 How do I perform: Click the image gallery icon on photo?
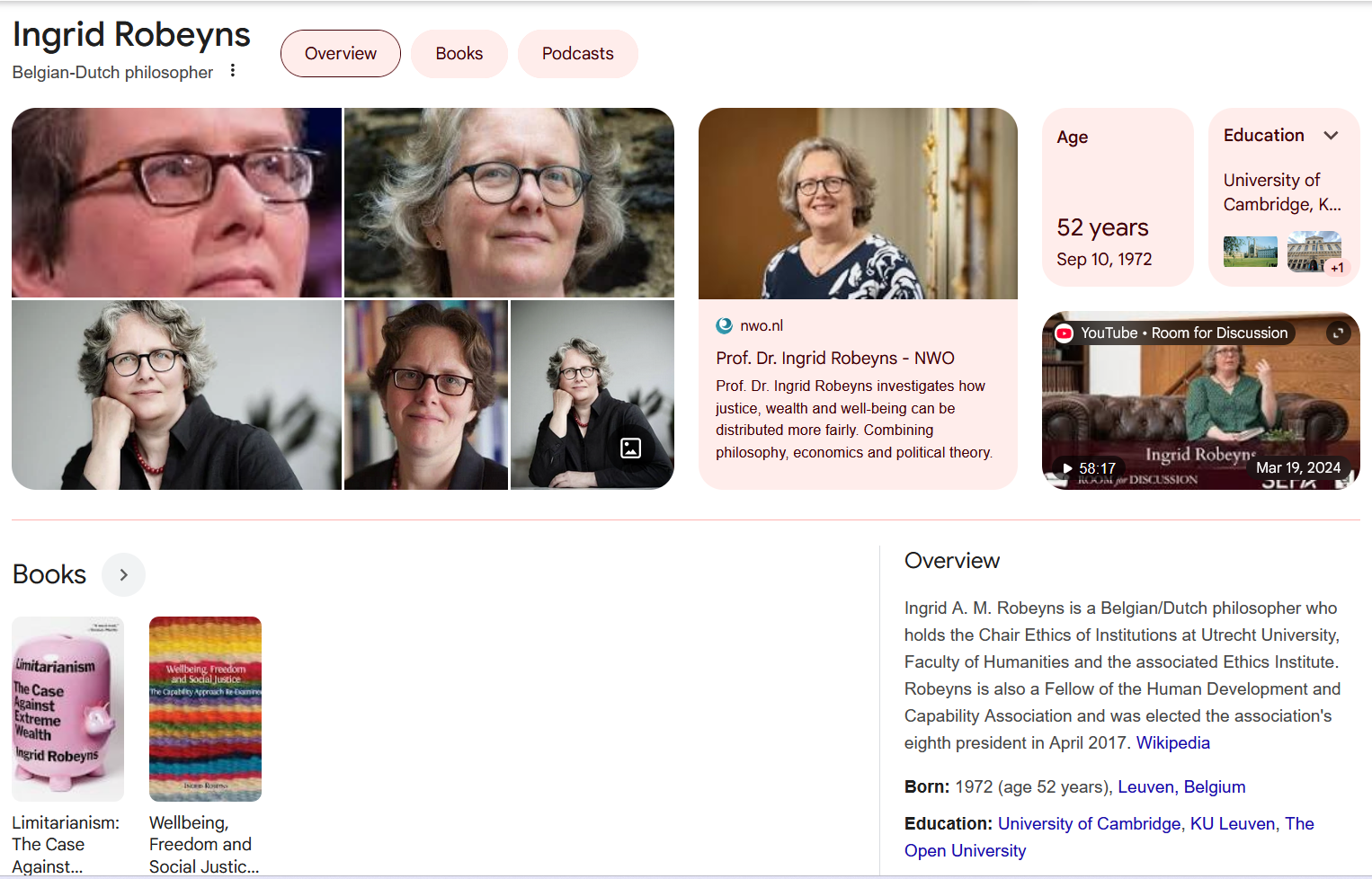click(x=631, y=448)
